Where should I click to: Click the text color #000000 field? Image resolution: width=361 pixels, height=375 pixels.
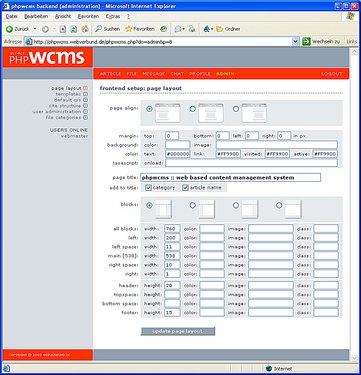pyautogui.click(x=178, y=154)
